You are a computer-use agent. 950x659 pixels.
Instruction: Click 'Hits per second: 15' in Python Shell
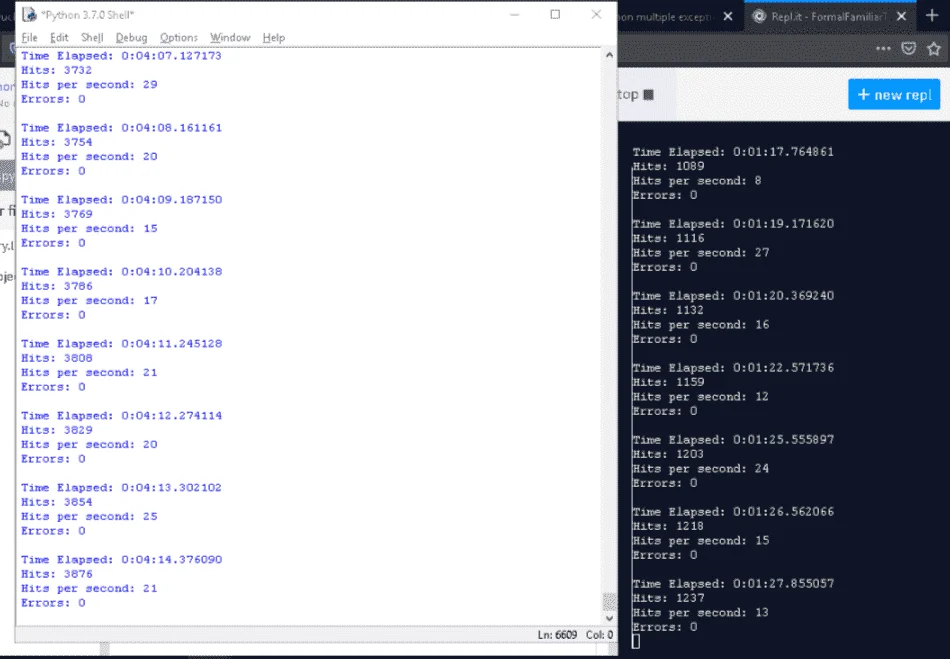(89, 229)
